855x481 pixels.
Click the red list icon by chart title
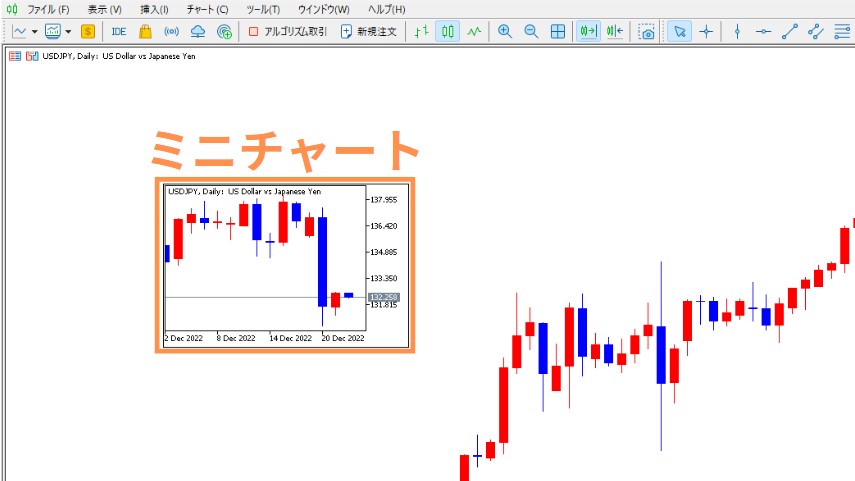15,56
